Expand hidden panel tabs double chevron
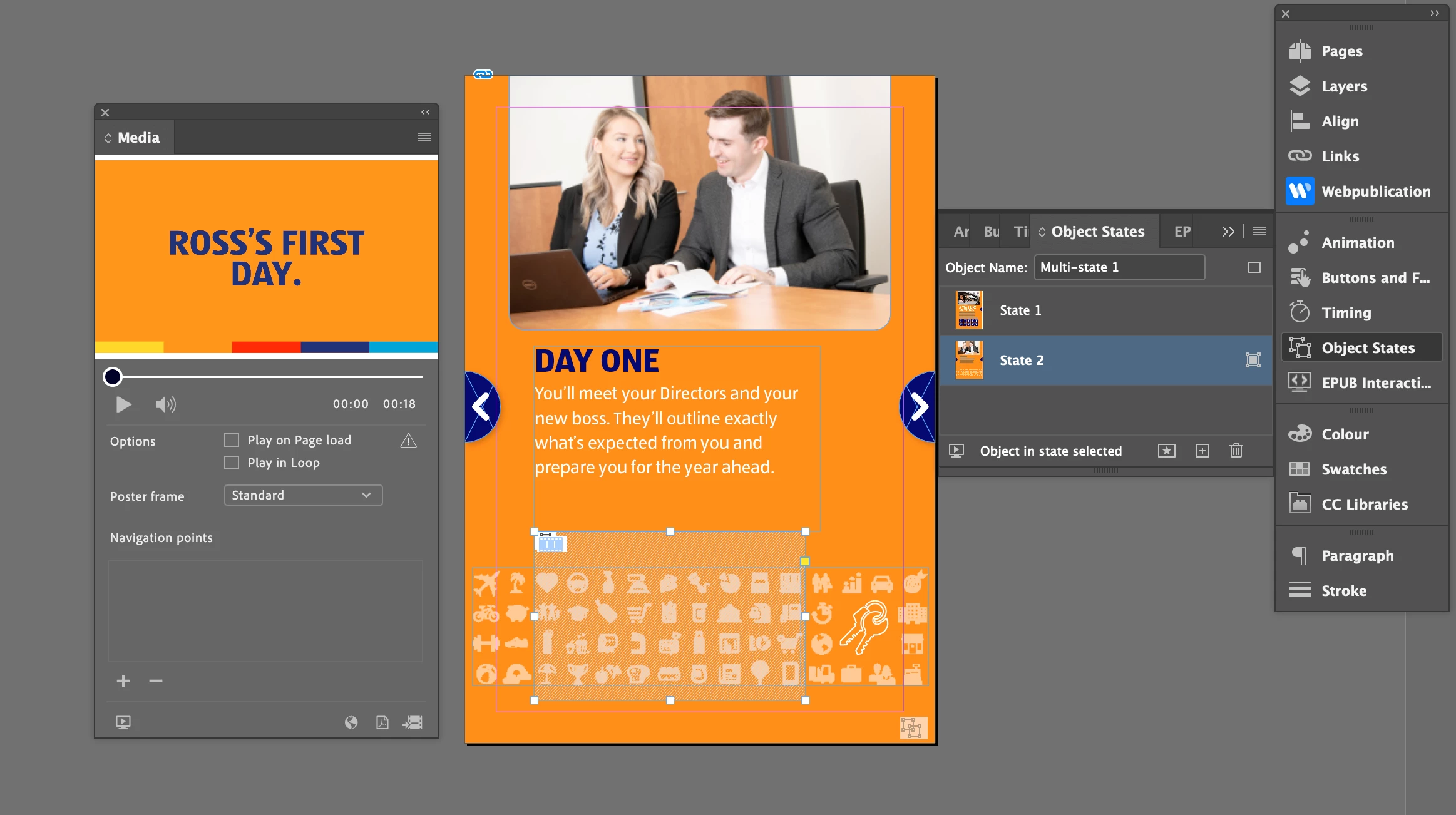Screen dimensions: 1456x815 click(x=1228, y=232)
